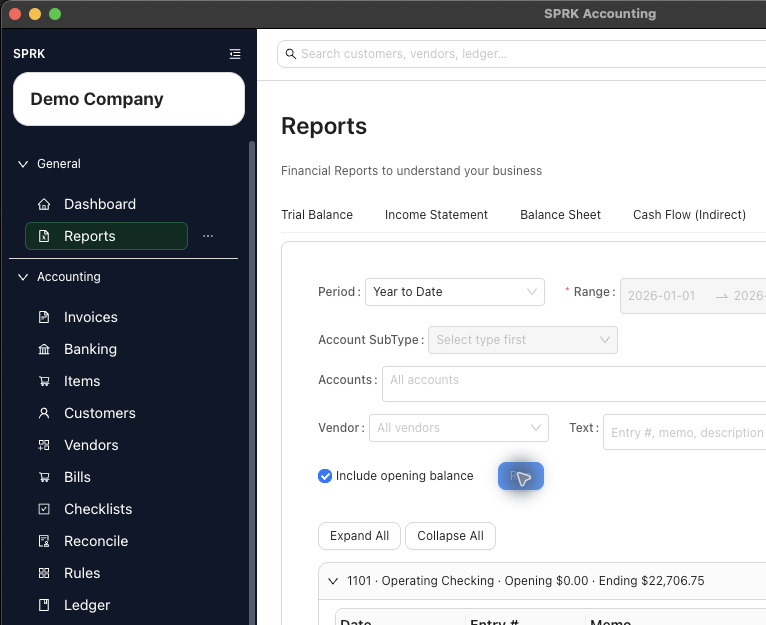Click the Items cart icon
Screen dimensions: 766x625
pyautogui.click(x=44, y=381)
